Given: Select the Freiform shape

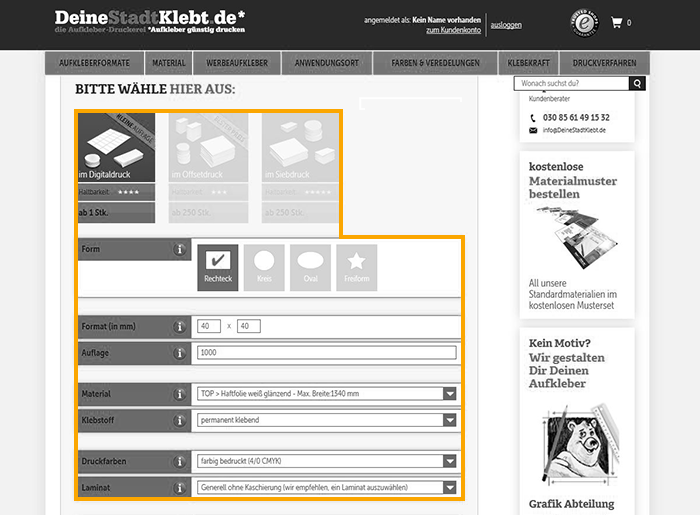Looking at the screenshot, I should point(357,268).
